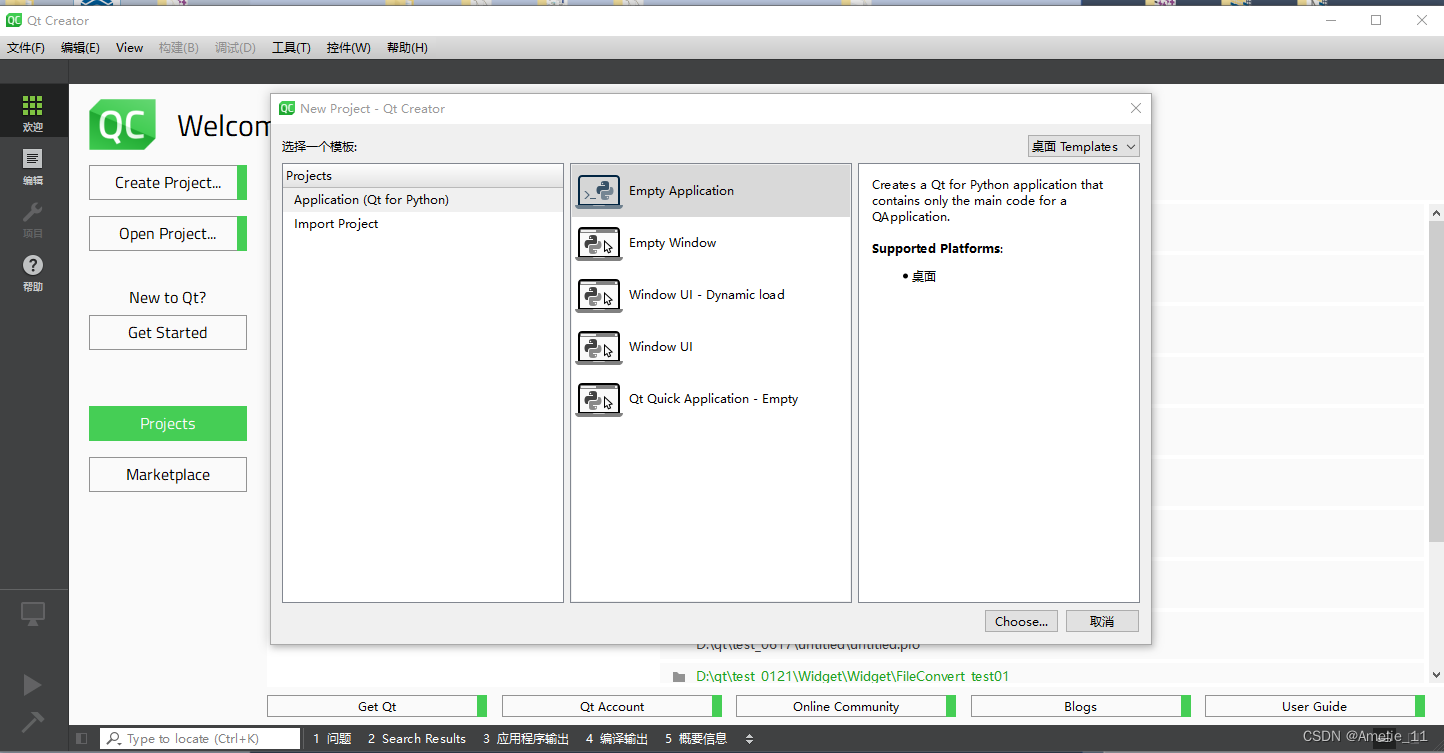The height and width of the screenshot is (753, 1444).
Task: Select the Empty Application template icon
Action: [599, 191]
